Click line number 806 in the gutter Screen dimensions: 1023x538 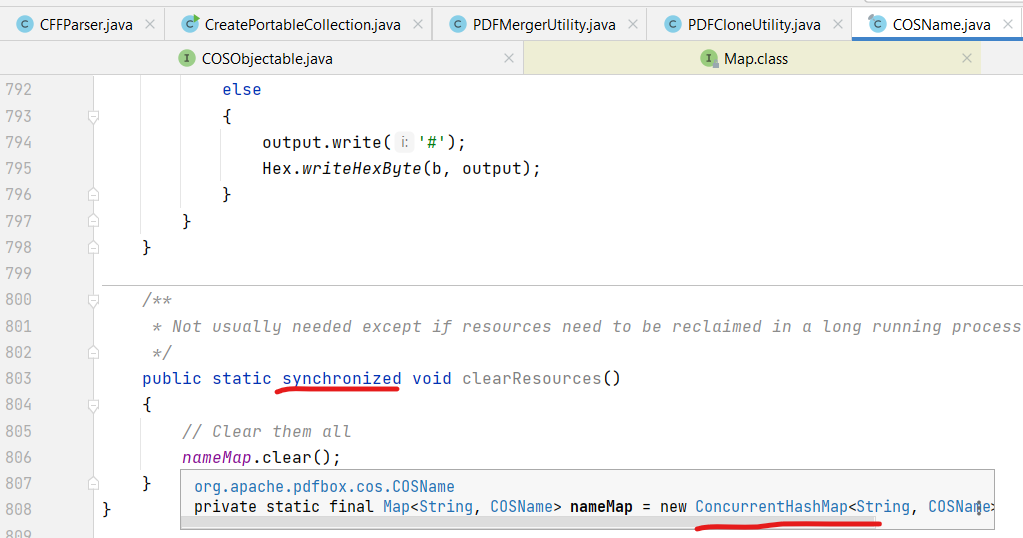(x=18, y=458)
